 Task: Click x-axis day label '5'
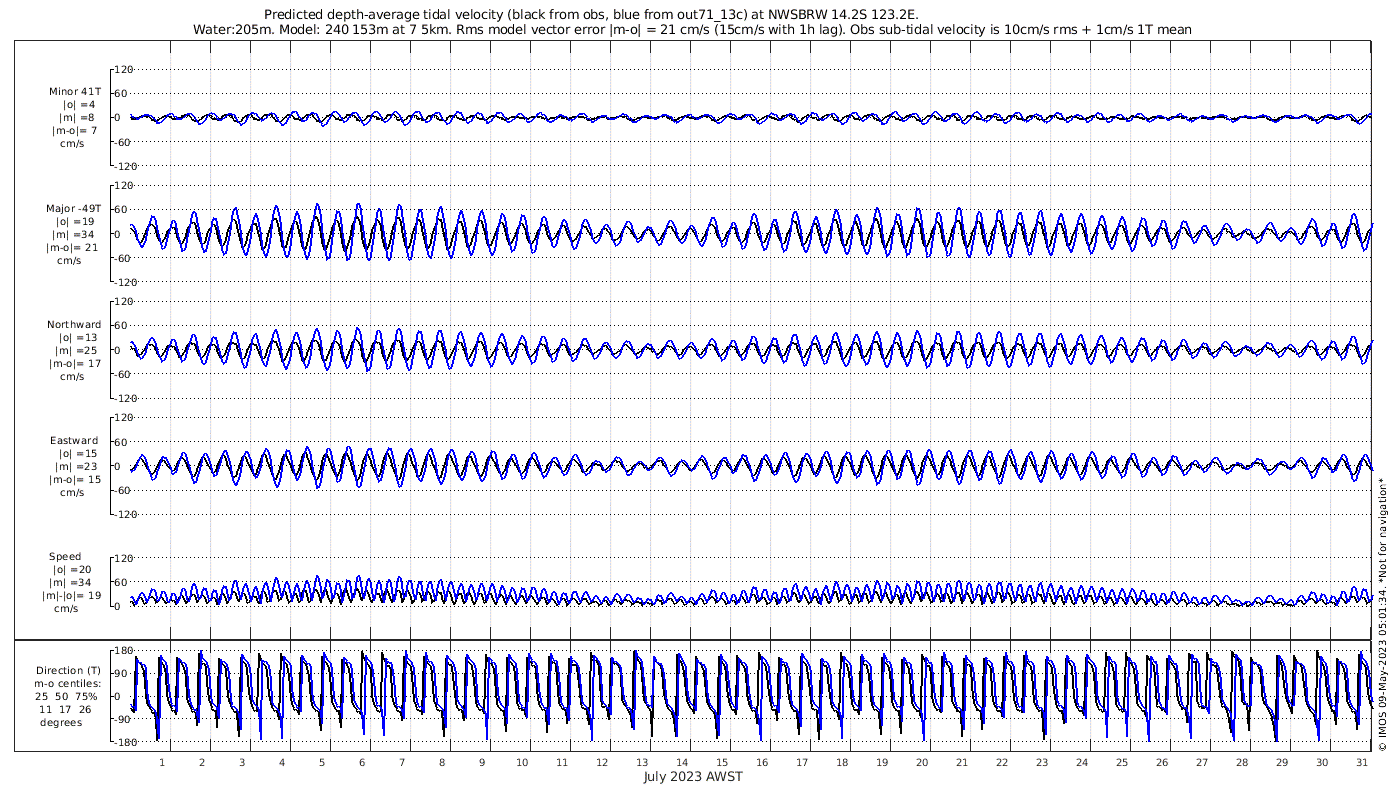[x=322, y=762]
